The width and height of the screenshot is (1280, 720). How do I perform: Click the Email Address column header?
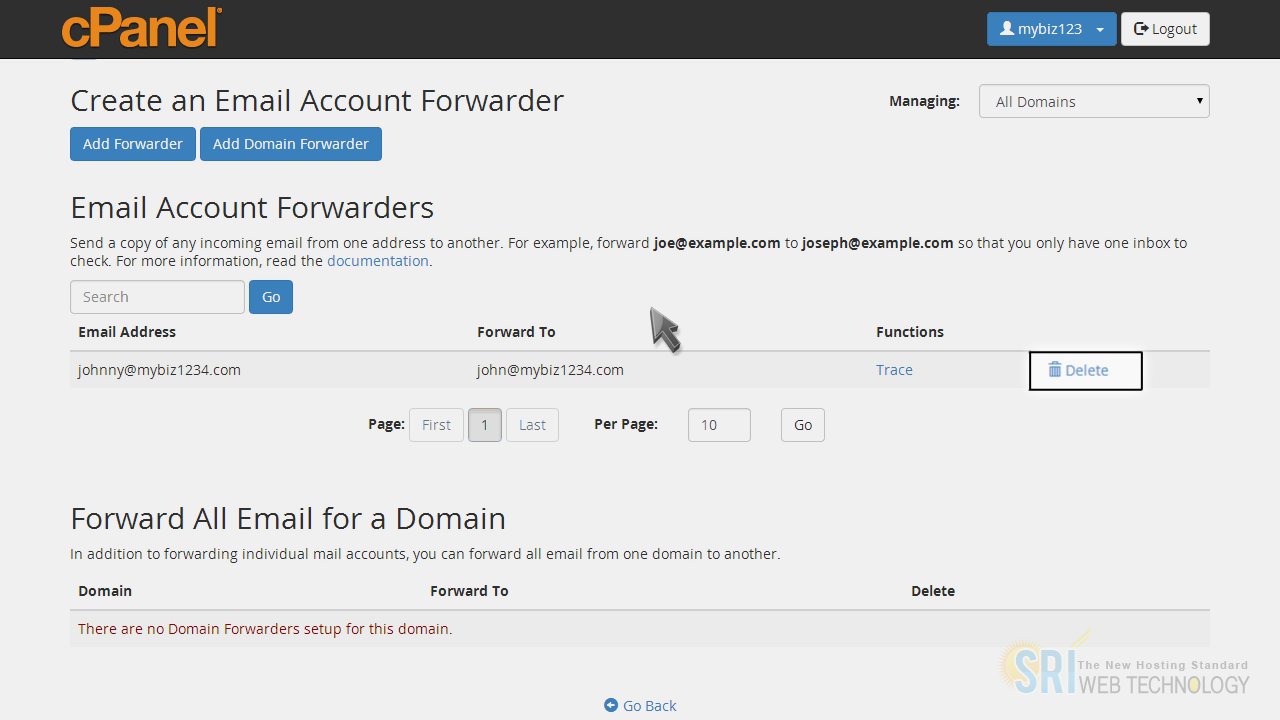coord(127,332)
